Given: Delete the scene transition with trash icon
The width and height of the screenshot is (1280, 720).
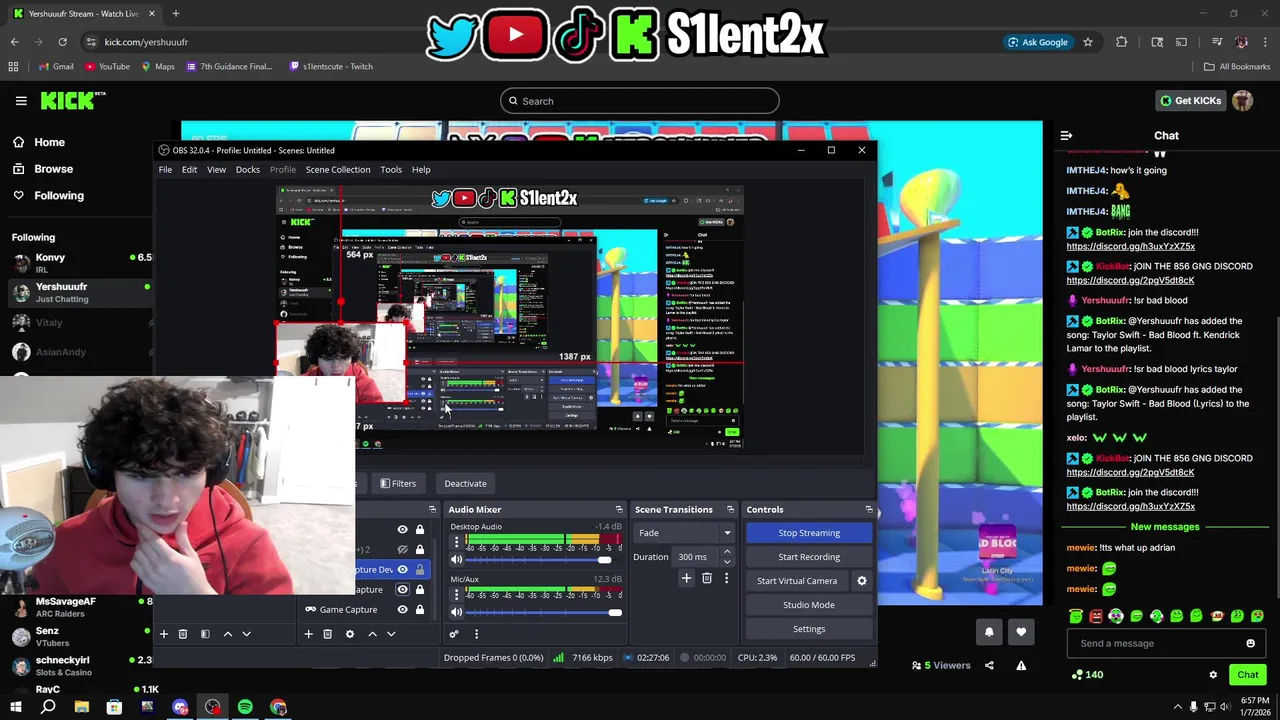Looking at the screenshot, I should click(x=706, y=578).
